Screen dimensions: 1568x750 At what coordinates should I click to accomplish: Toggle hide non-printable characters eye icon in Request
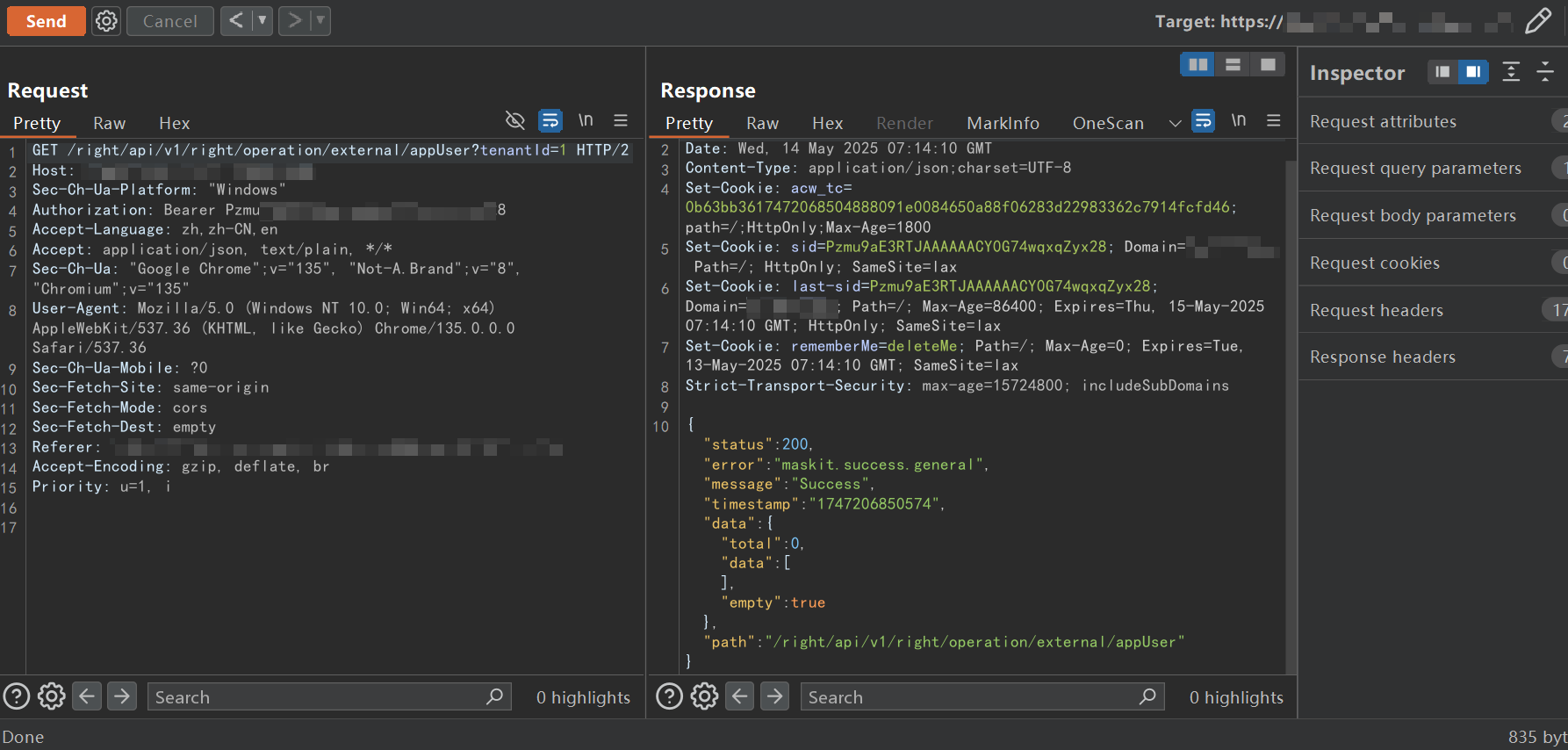click(x=515, y=120)
